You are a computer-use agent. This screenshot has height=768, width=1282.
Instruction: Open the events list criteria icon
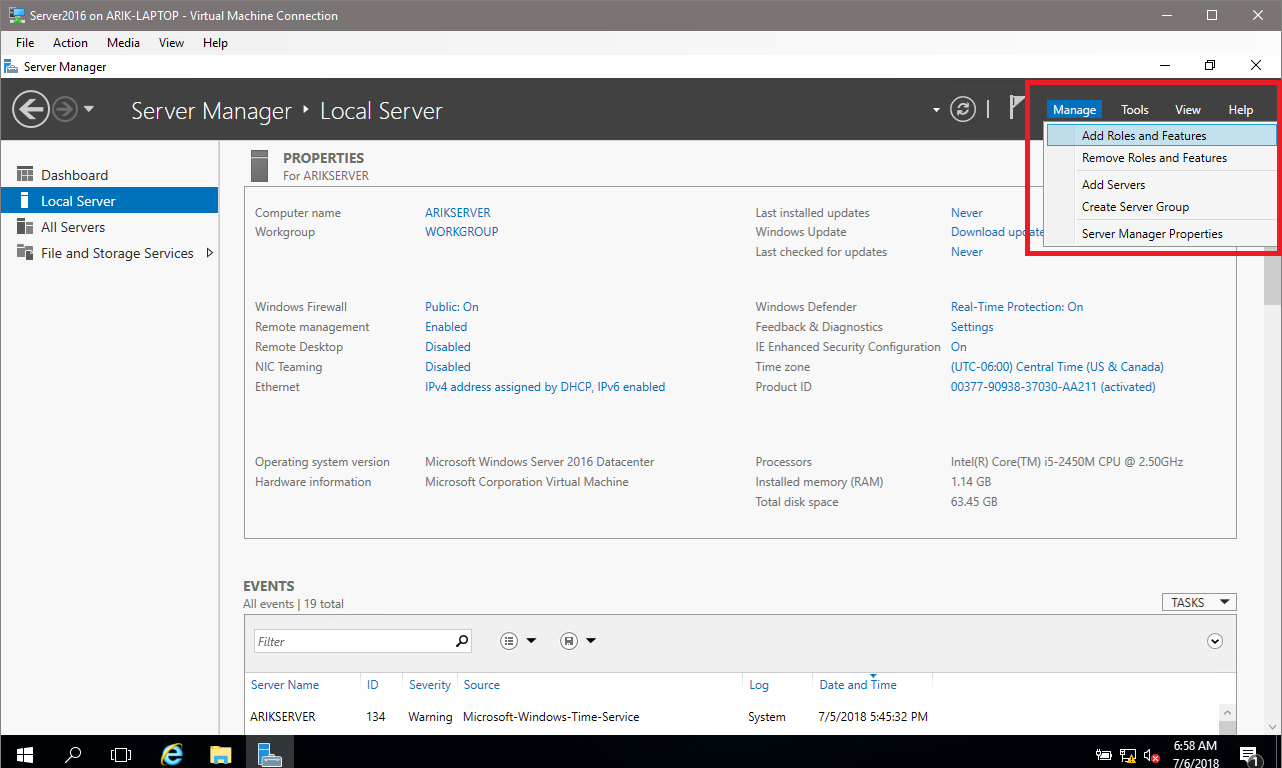(509, 641)
